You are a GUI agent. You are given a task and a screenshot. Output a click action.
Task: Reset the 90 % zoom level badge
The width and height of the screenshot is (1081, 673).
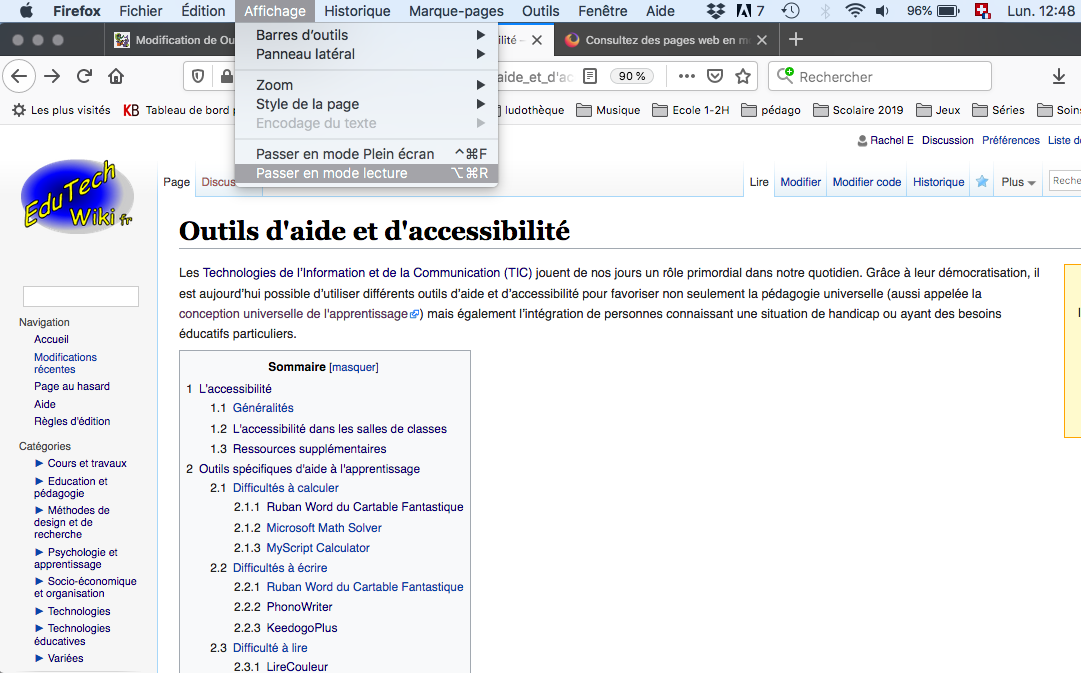click(x=632, y=77)
